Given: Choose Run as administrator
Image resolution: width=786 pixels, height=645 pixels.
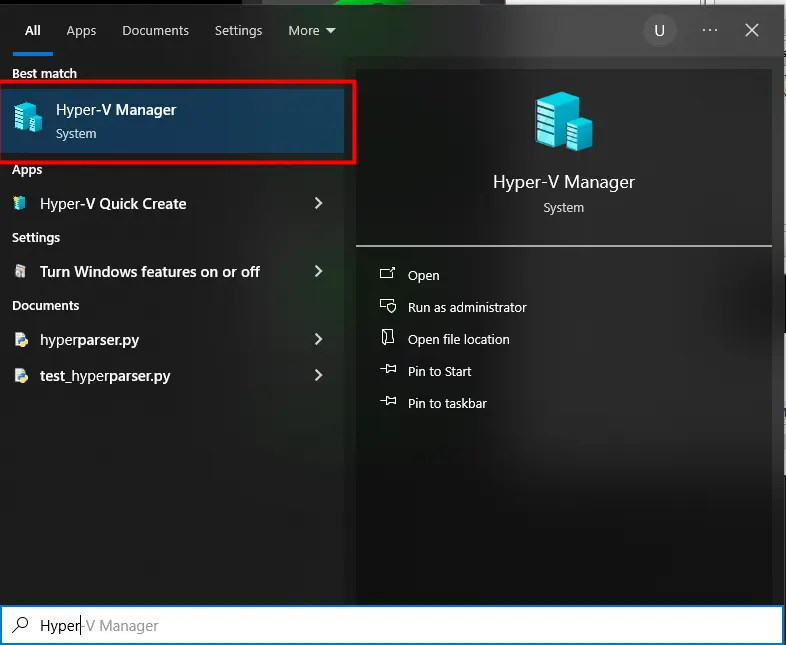Looking at the screenshot, I should [x=467, y=308].
